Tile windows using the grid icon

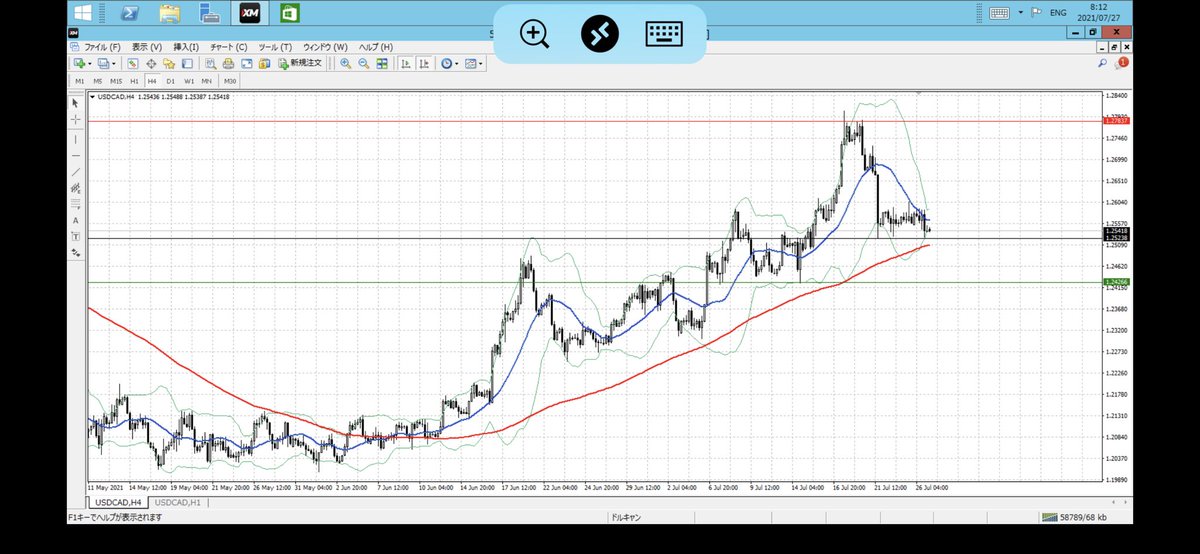381,63
